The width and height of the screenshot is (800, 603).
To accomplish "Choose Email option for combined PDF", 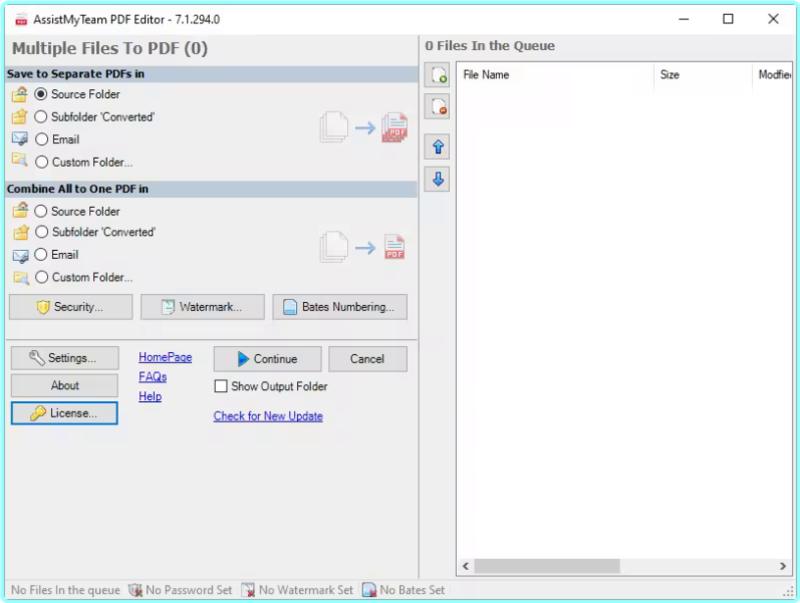I will tap(57, 255).
